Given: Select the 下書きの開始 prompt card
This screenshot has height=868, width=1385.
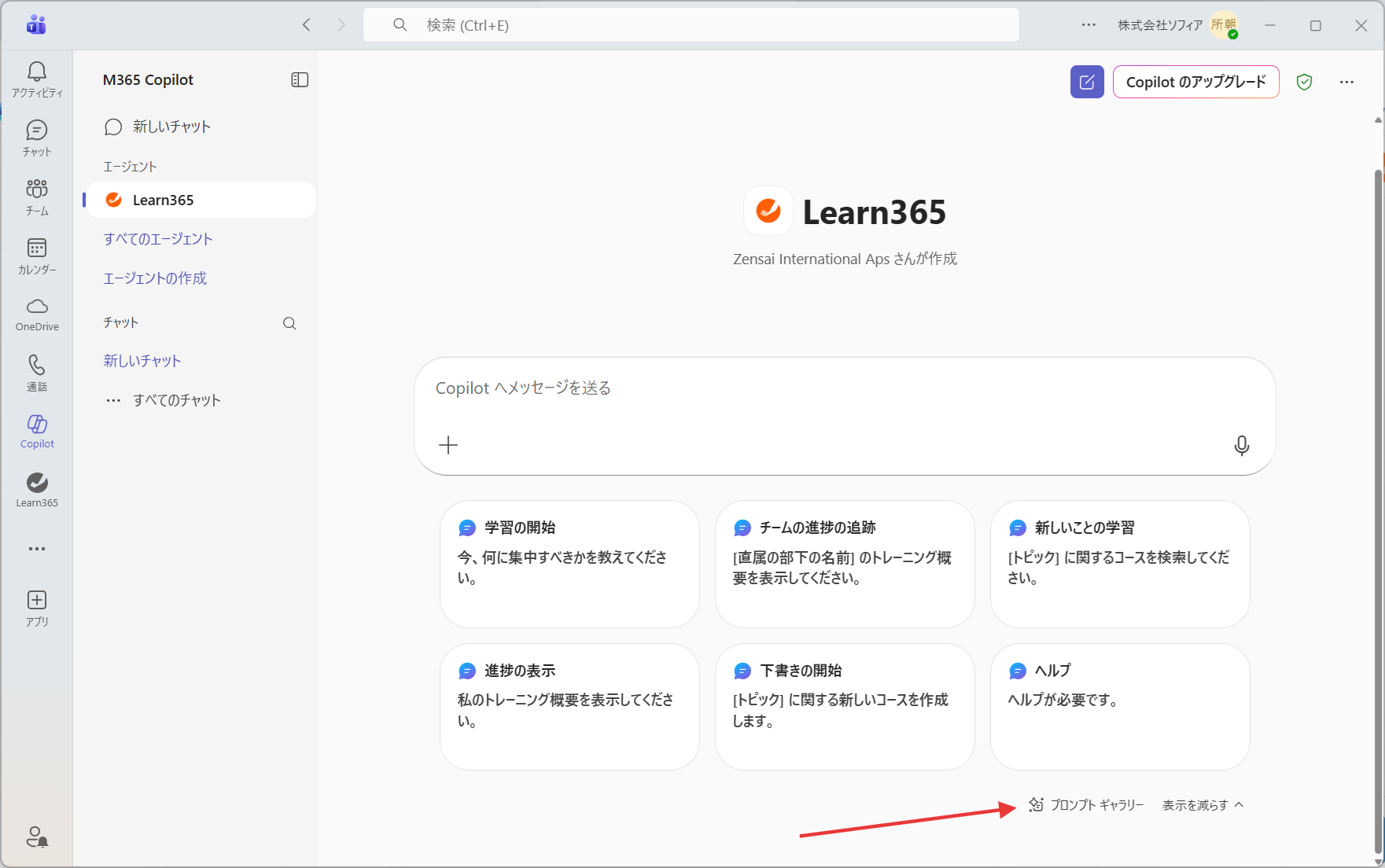Looking at the screenshot, I should [845, 707].
